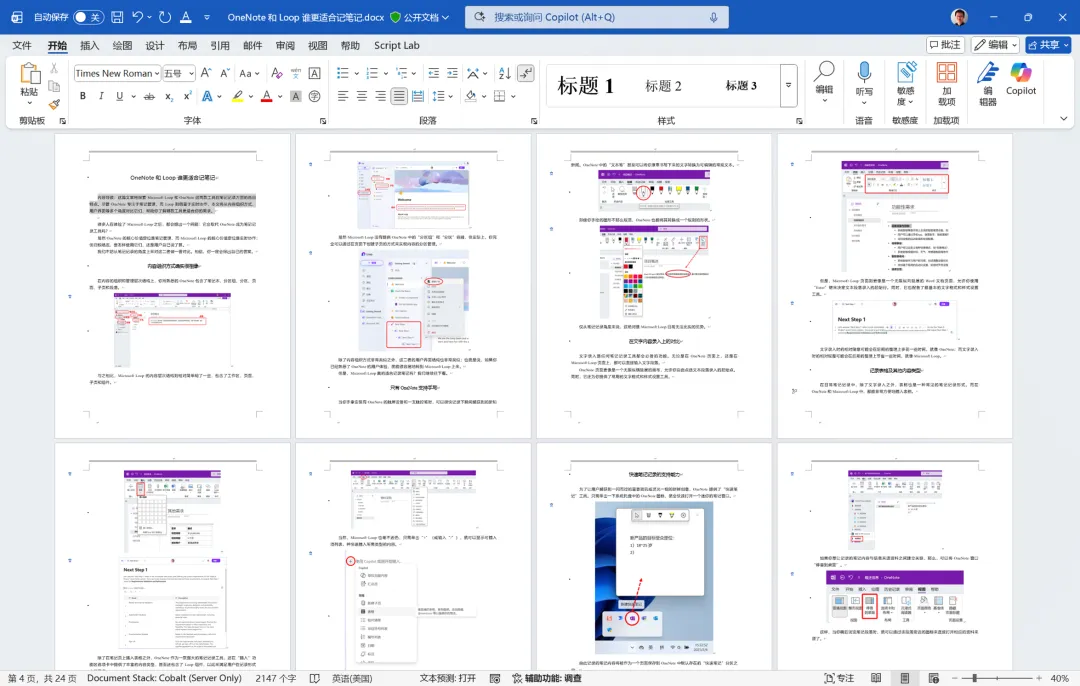Apply the yellow text highlight color
The height and width of the screenshot is (686, 1080).
point(238,96)
